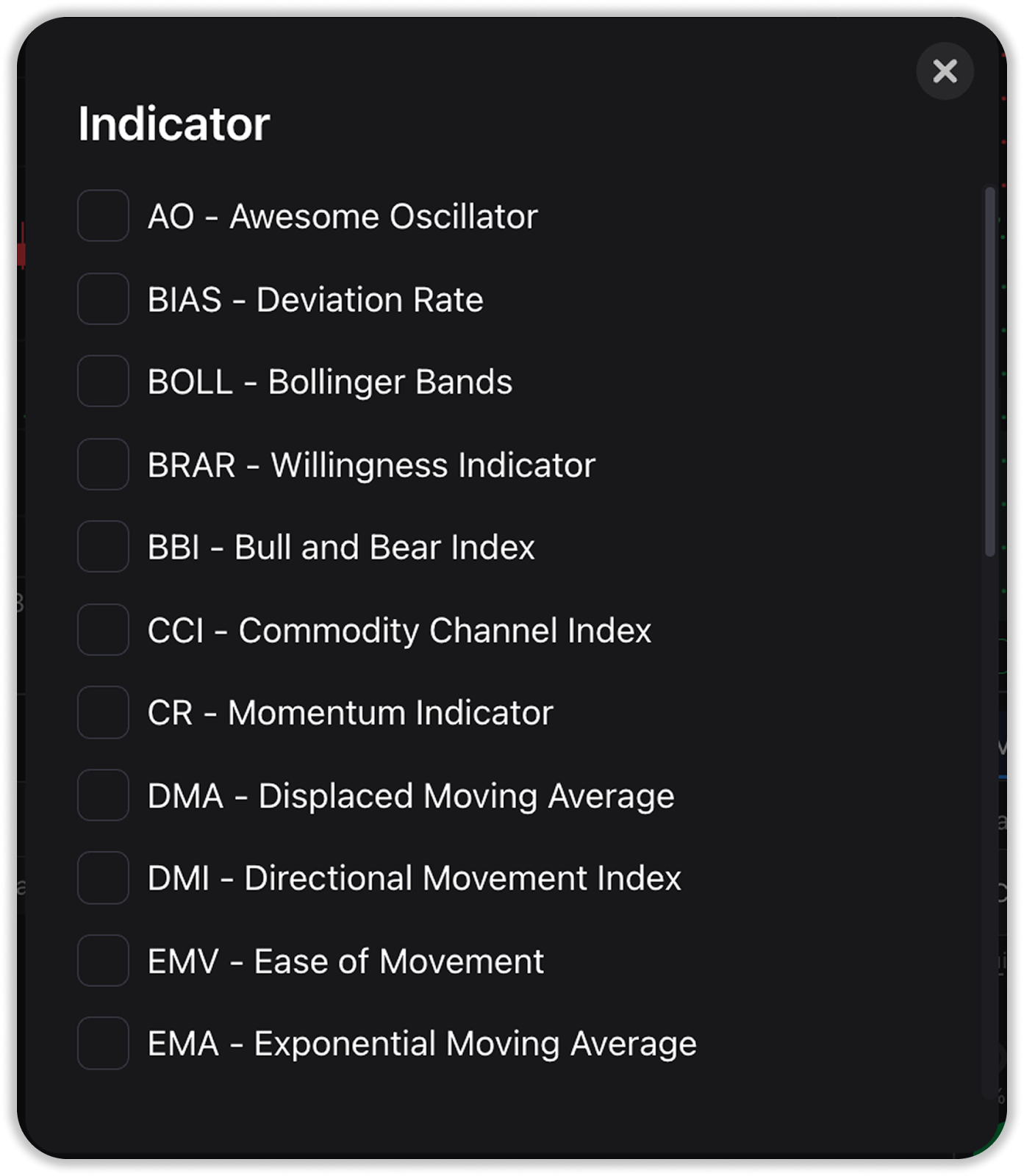This screenshot has width=1024, height=1176.
Task: Close the Indicator dialog
Action: pos(945,71)
